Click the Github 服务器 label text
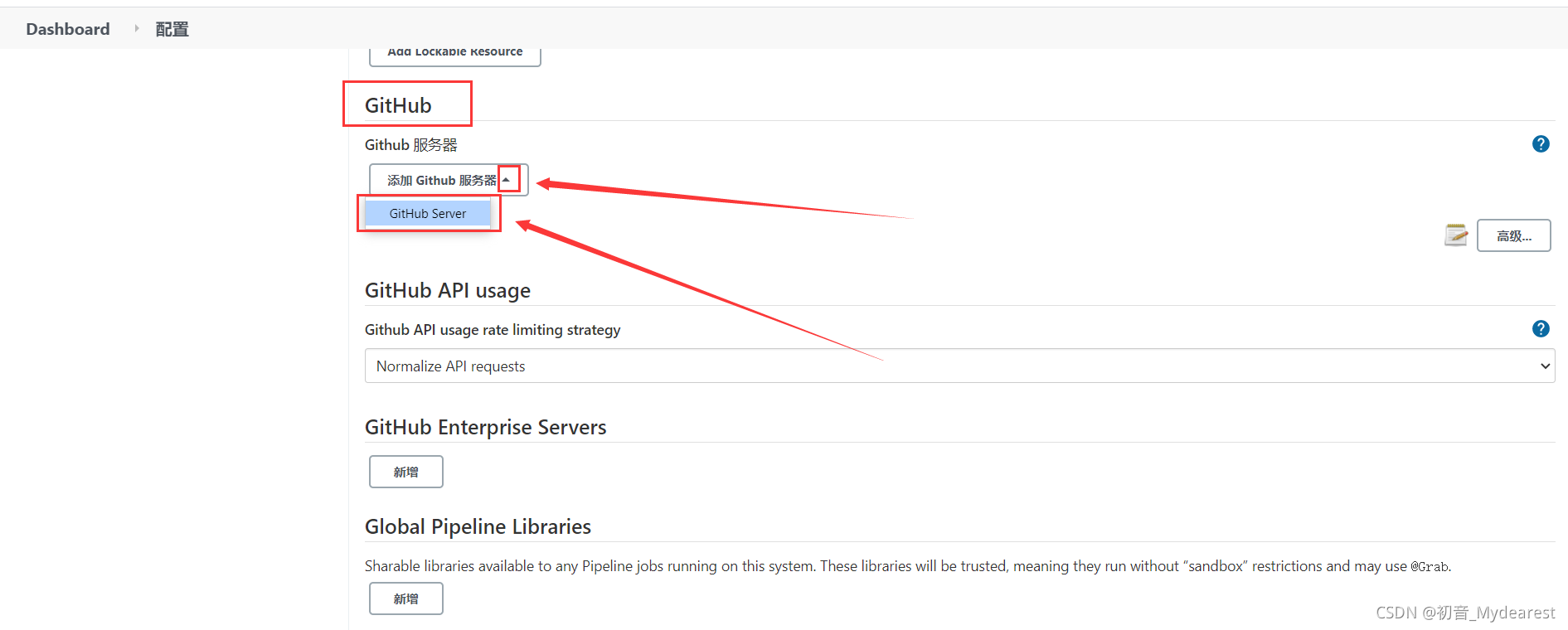 (x=411, y=145)
